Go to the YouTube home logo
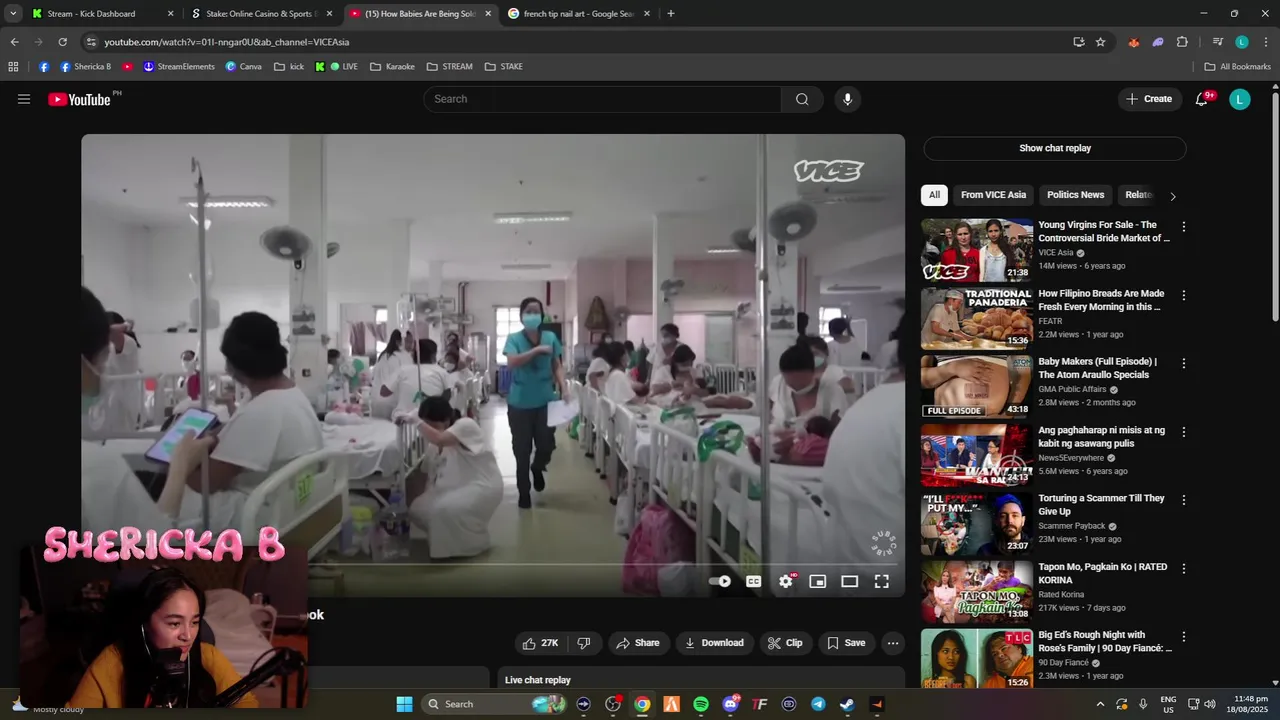 (80, 99)
